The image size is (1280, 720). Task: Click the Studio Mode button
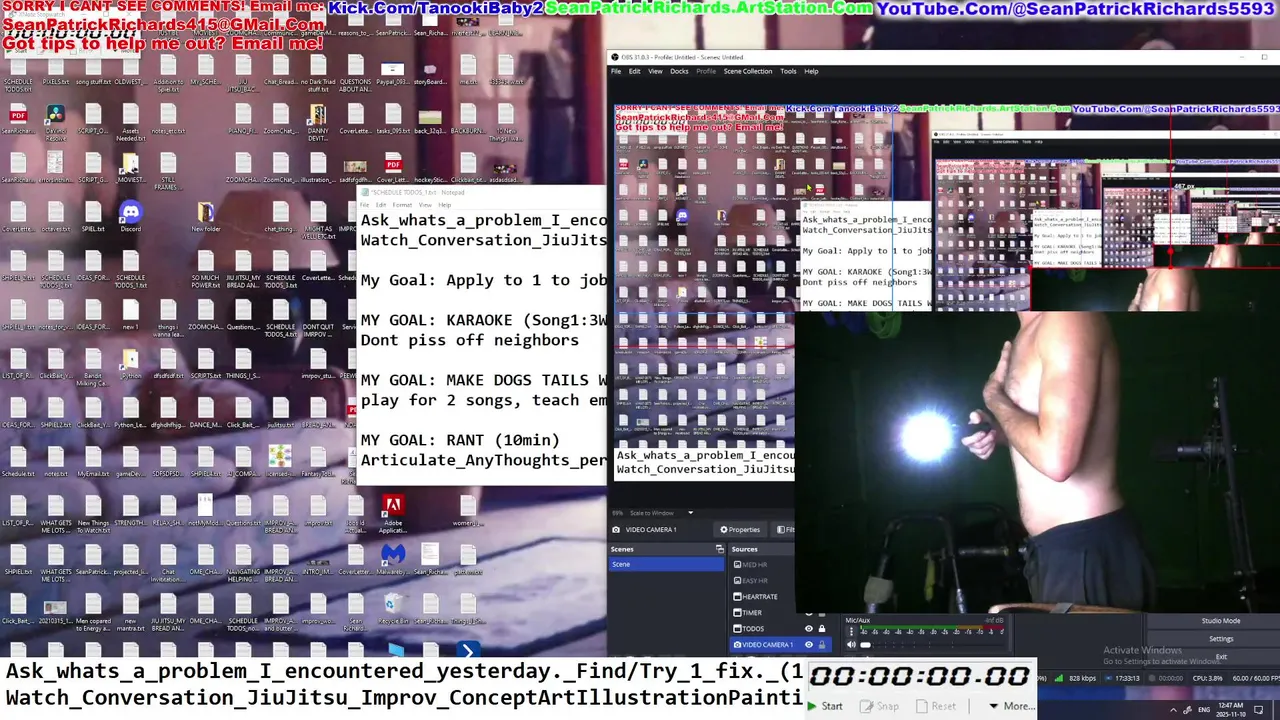click(x=1220, y=621)
